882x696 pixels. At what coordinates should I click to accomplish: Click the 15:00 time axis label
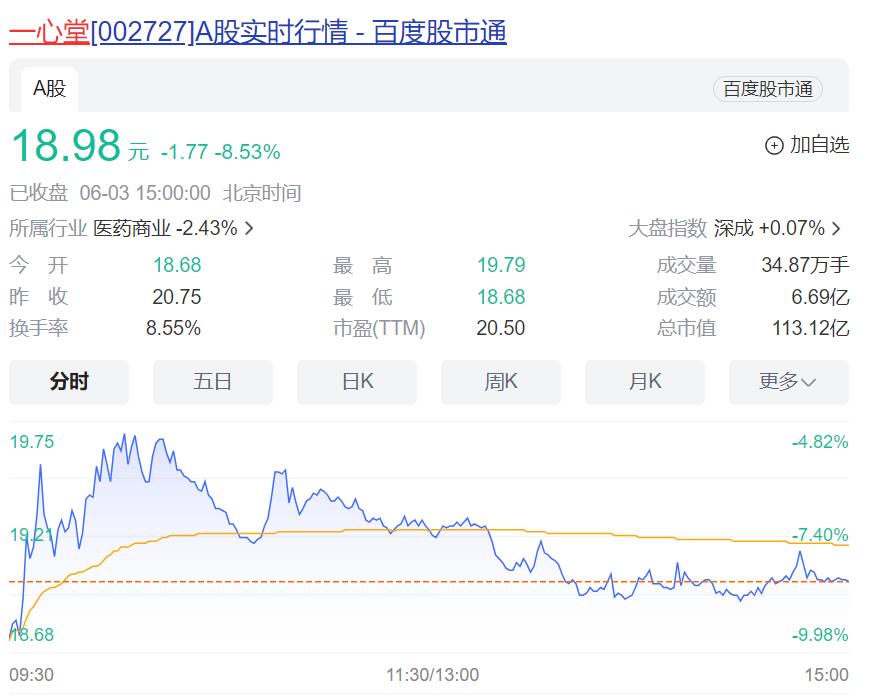coord(826,675)
